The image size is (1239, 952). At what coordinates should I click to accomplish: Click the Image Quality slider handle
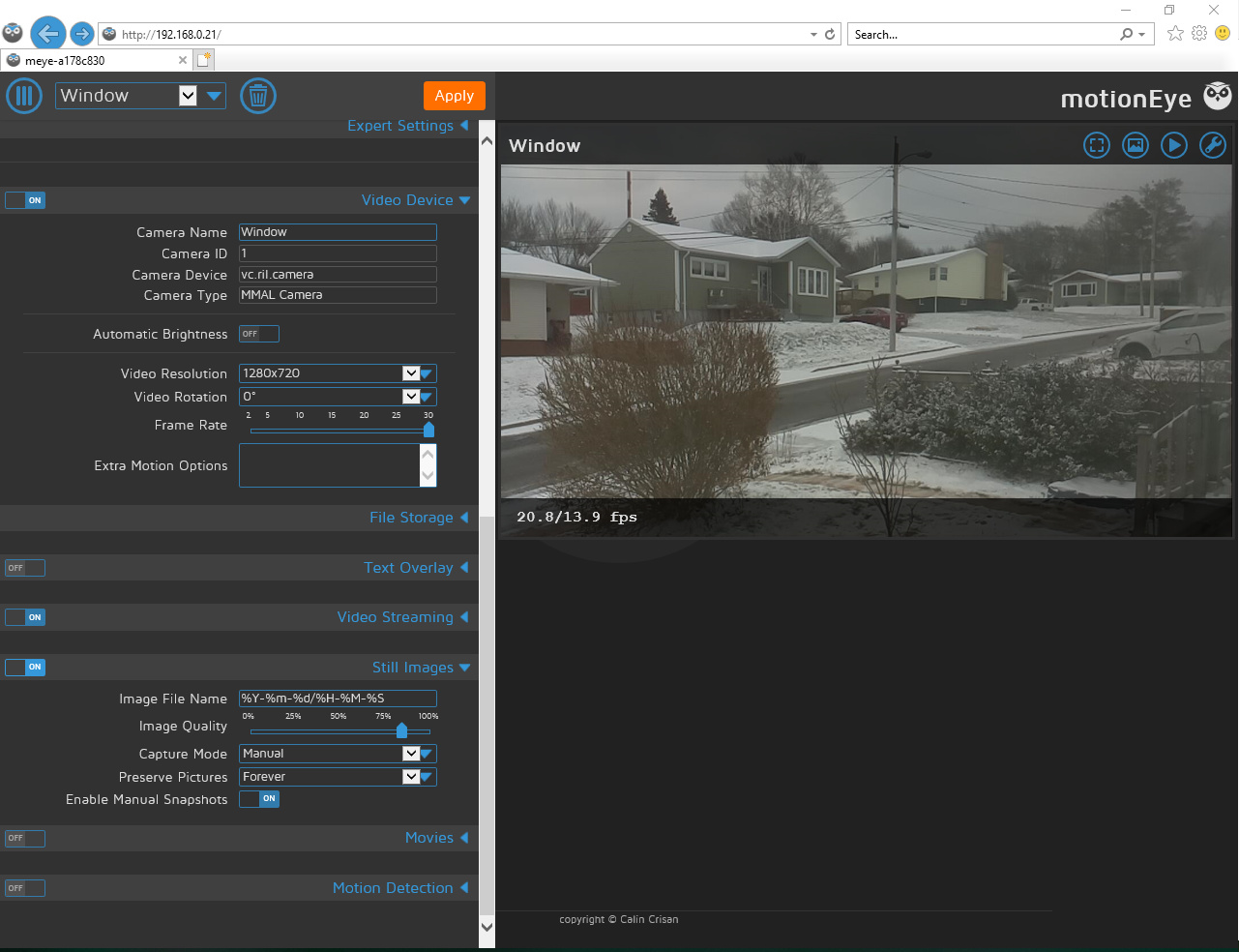pos(401,730)
